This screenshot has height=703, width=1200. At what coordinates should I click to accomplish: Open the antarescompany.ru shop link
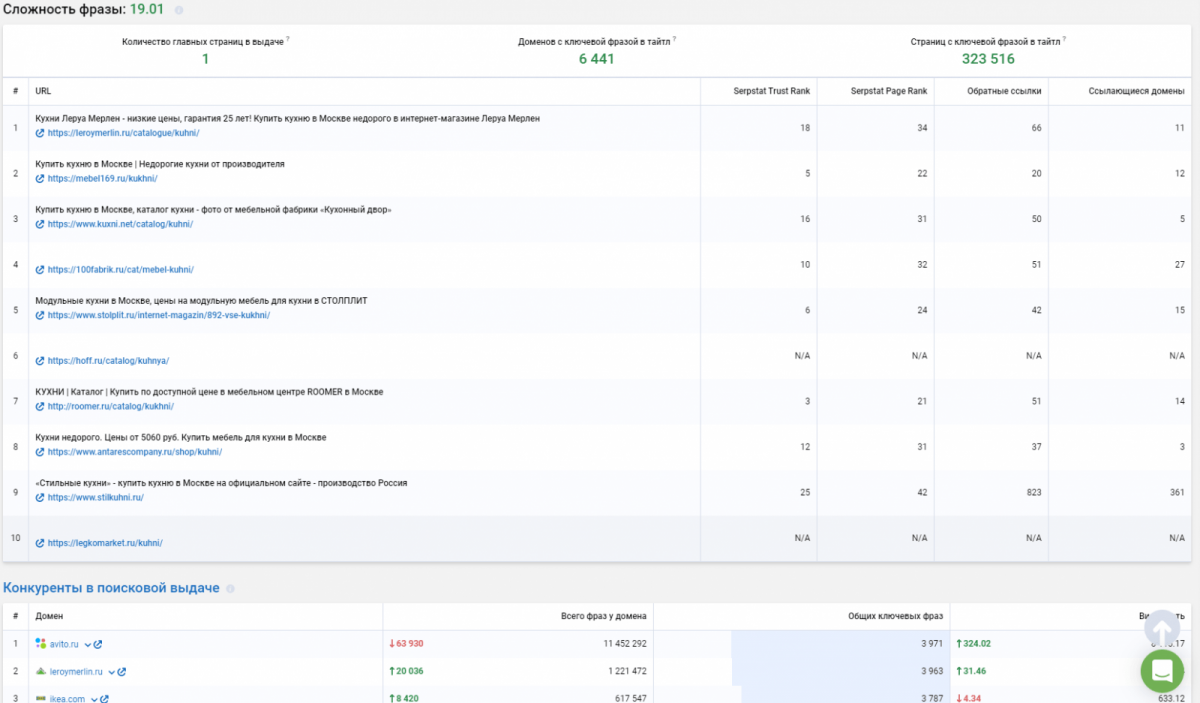(x=134, y=452)
